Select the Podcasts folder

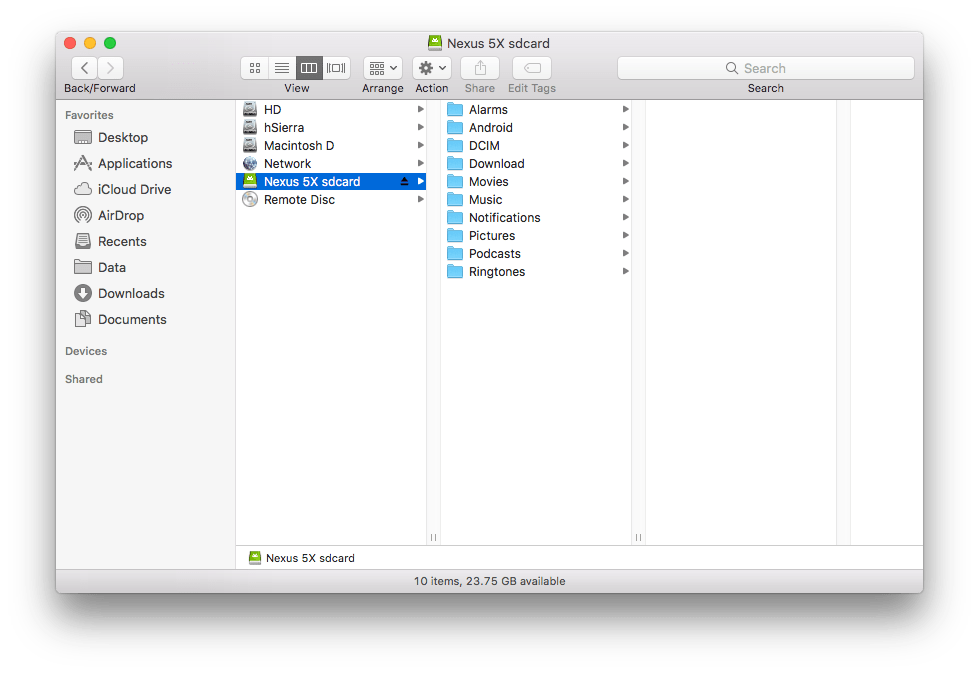[x=536, y=254]
